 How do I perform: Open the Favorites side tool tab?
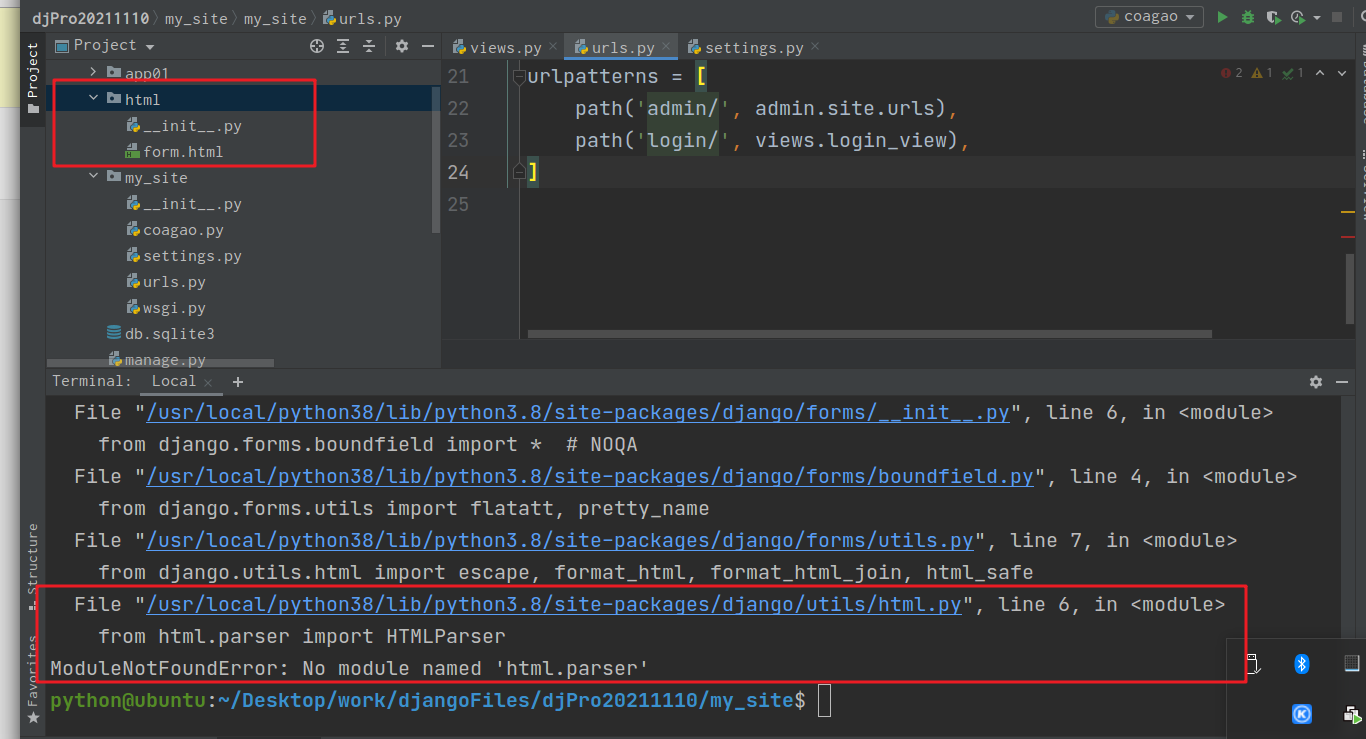point(32,678)
